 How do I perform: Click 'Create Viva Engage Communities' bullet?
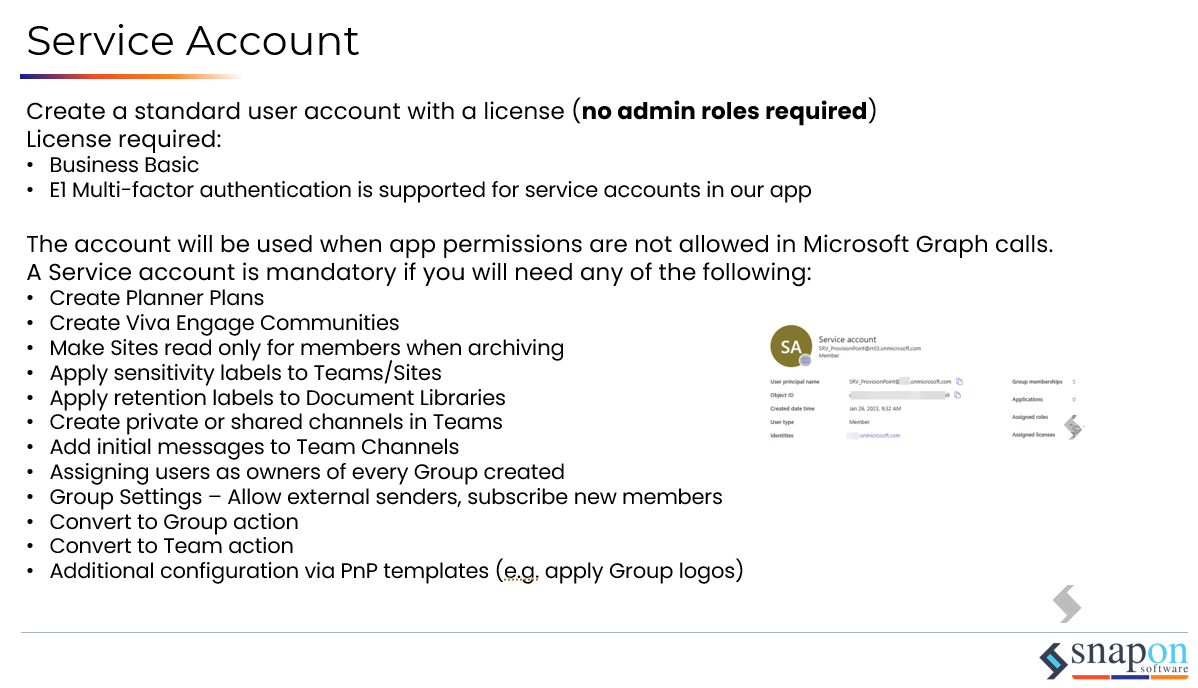click(x=224, y=323)
